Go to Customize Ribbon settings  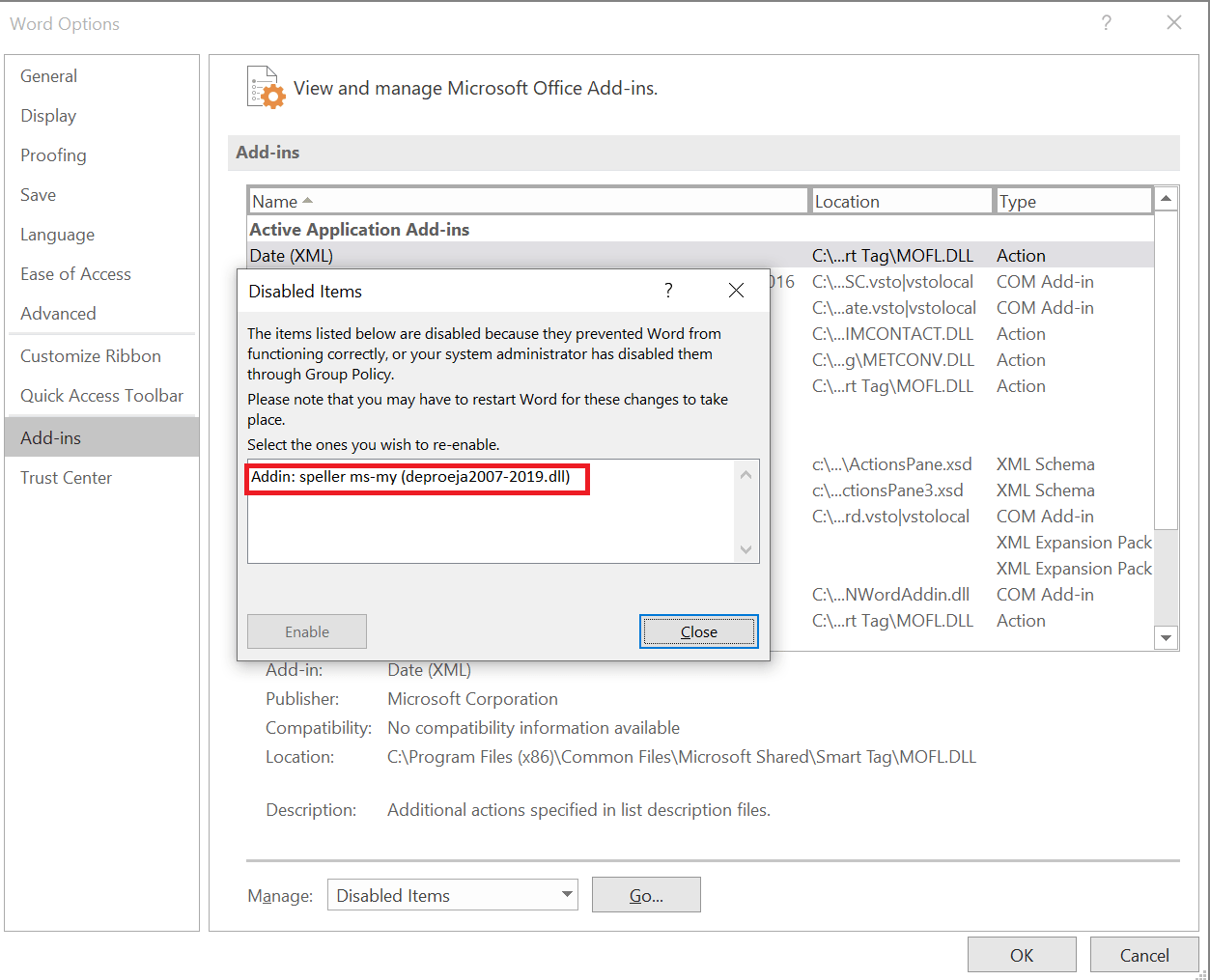[91, 356]
